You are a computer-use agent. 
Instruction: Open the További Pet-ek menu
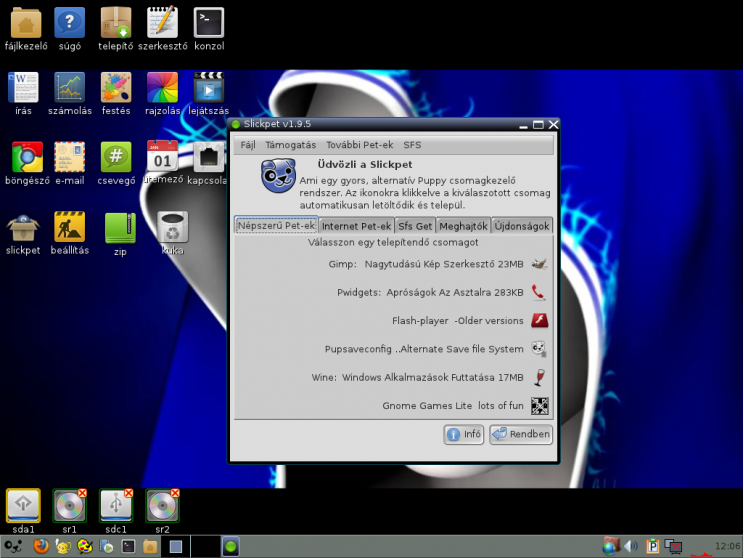pos(359,145)
